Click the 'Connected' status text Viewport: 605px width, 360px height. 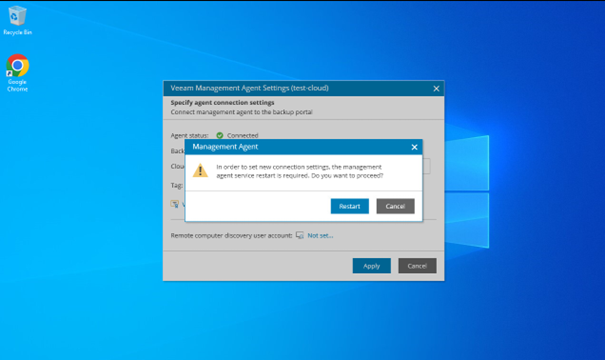tap(242, 135)
